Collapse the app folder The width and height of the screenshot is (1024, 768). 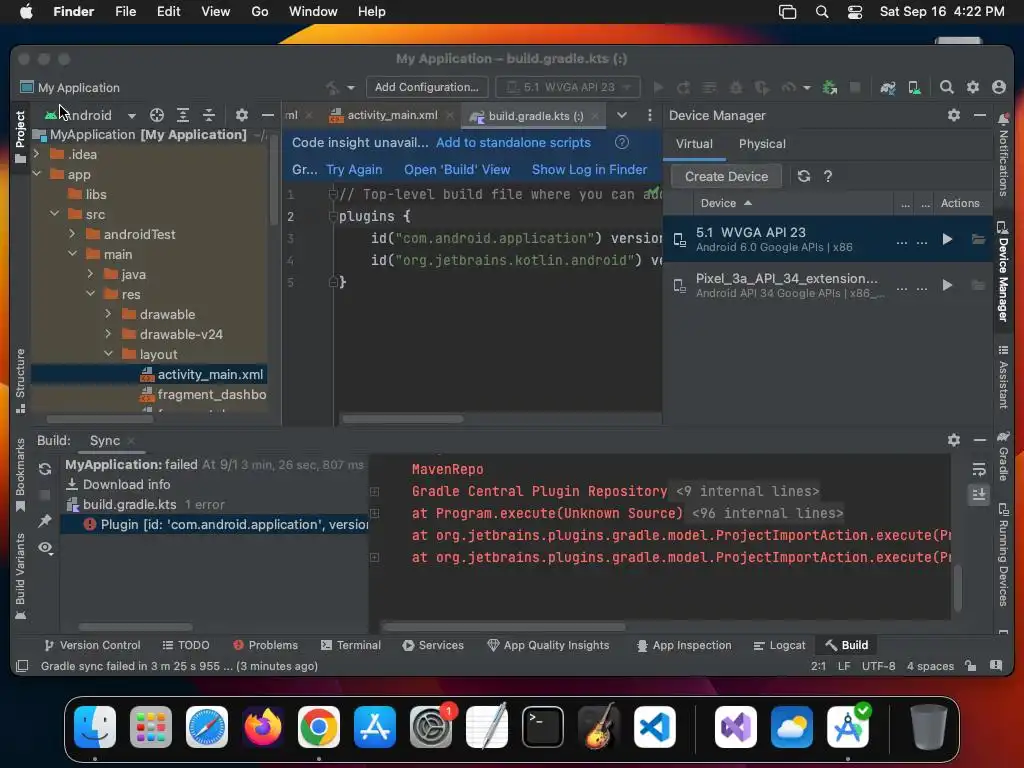click(x=37, y=174)
